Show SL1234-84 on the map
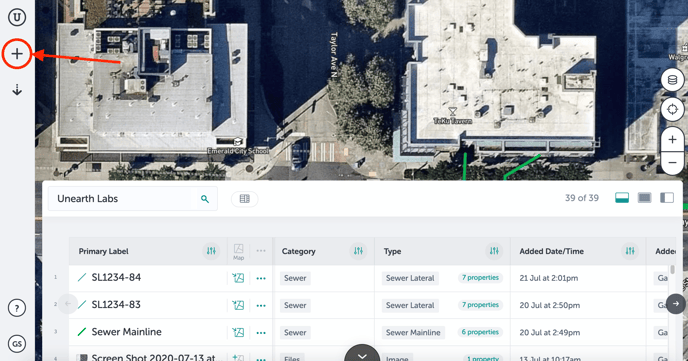 pyautogui.click(x=238, y=278)
